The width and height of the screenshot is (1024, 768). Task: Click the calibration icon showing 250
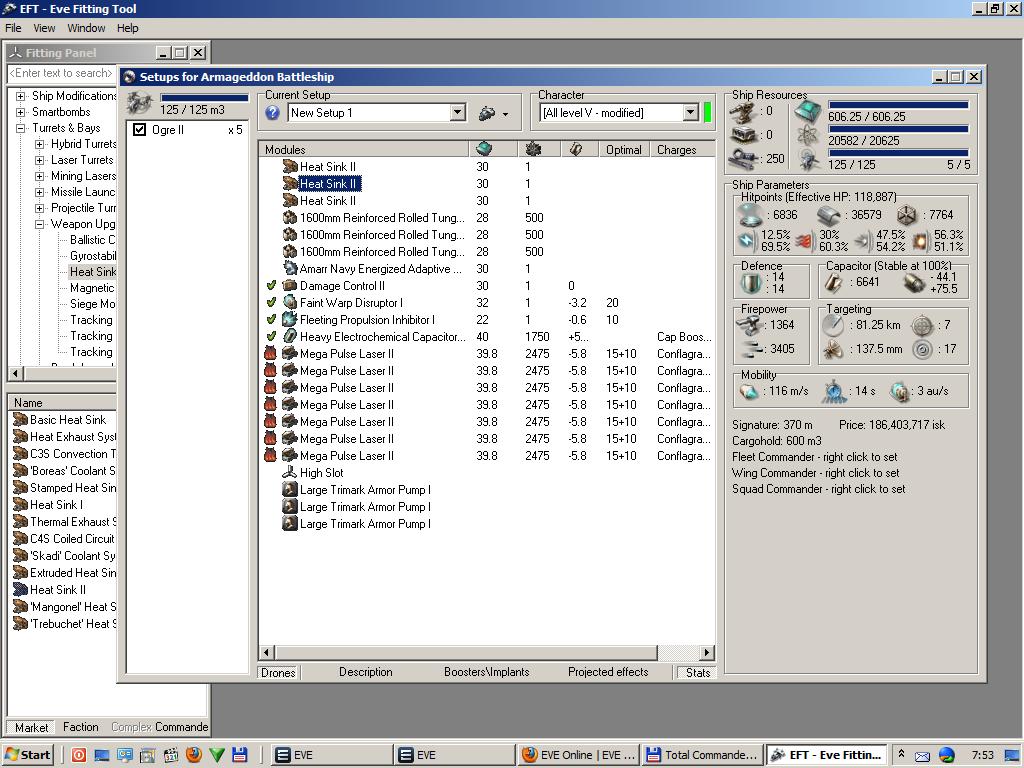(x=744, y=158)
